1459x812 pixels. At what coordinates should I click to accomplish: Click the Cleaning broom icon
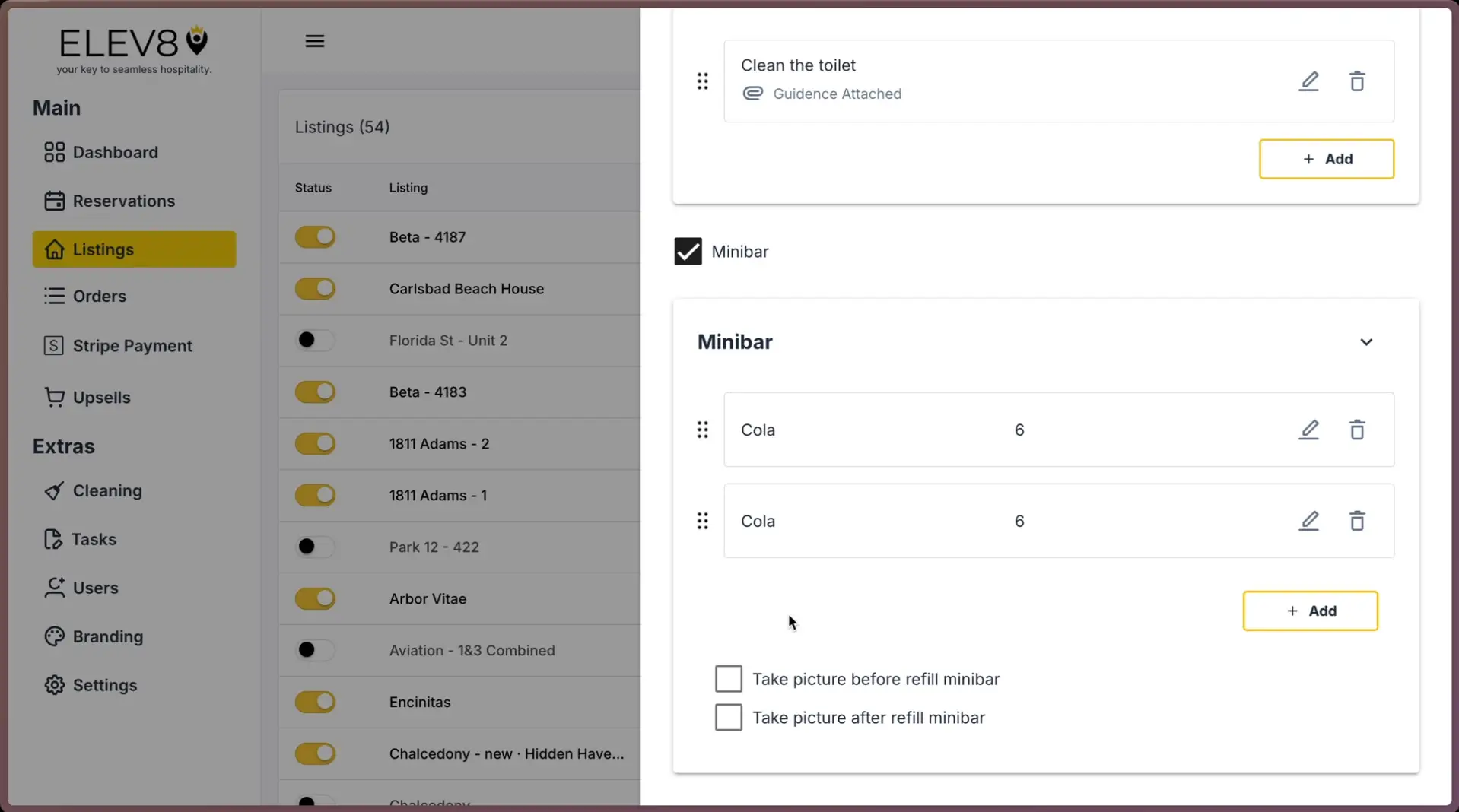coord(52,490)
